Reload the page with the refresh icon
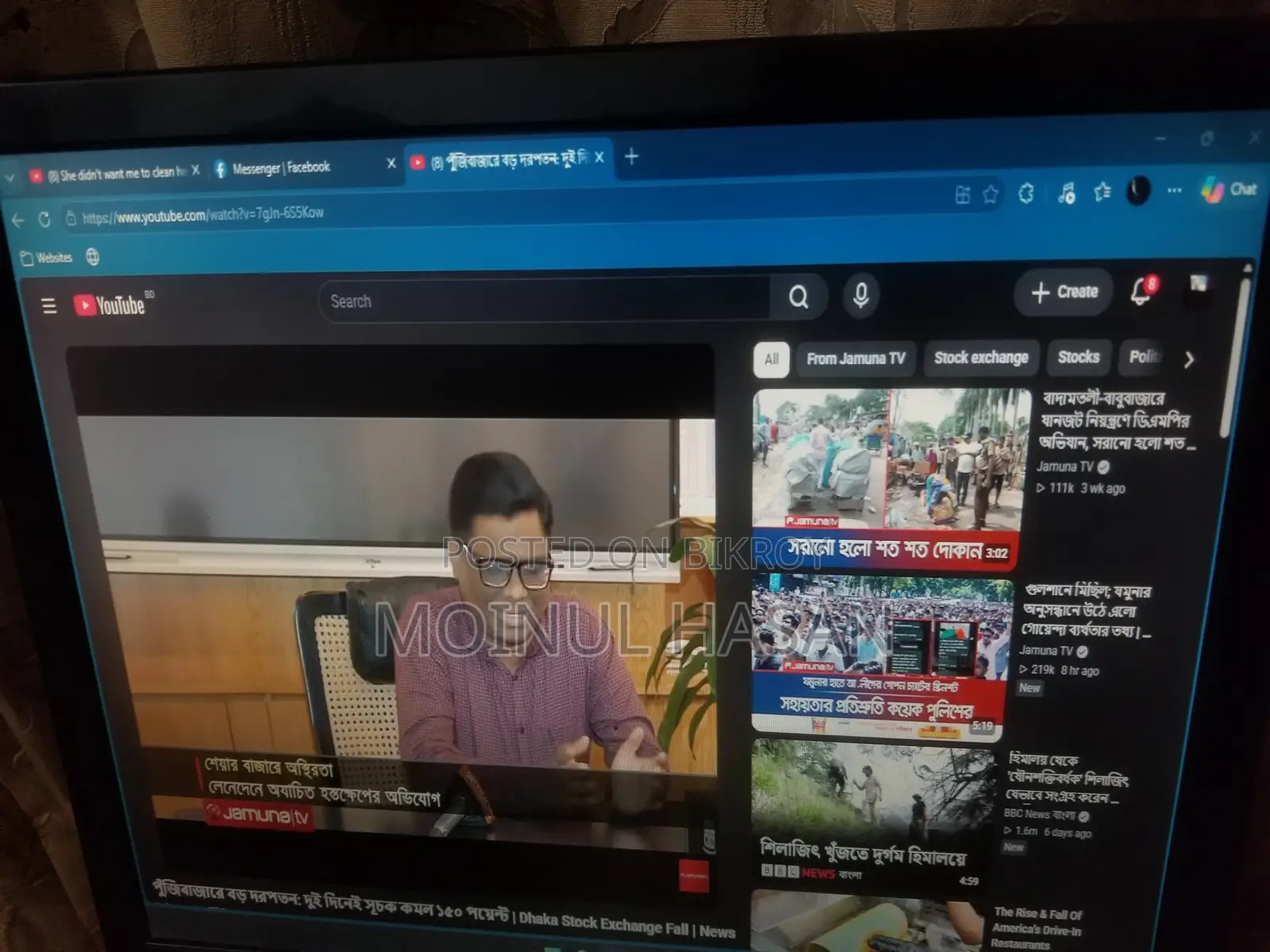The image size is (1270, 952). [x=44, y=219]
